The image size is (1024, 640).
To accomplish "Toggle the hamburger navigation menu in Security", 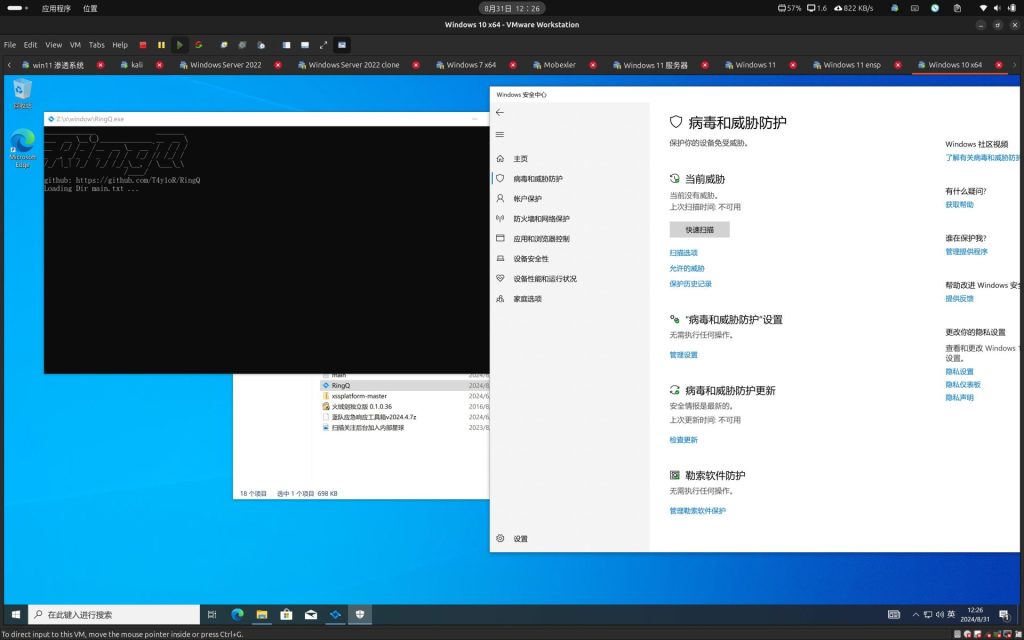I will (x=500, y=135).
